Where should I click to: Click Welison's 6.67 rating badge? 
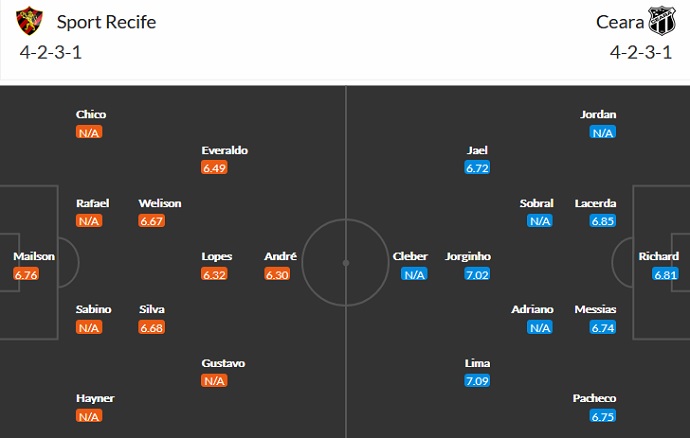[153, 221]
